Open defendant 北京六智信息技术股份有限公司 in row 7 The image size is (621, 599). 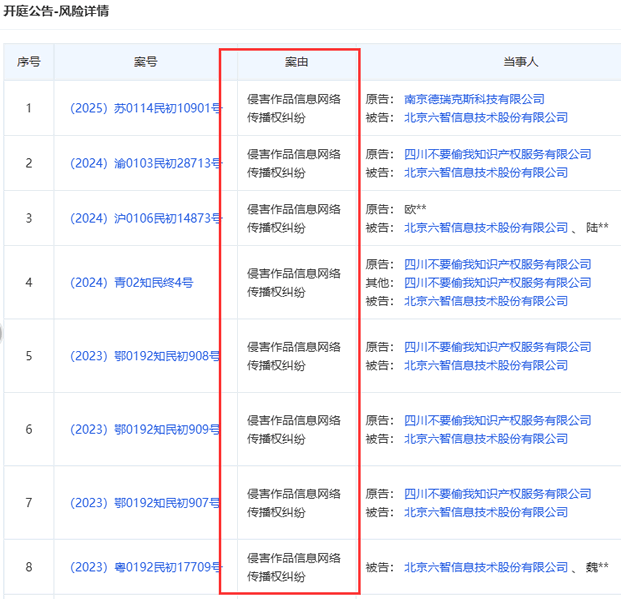[x=486, y=512]
